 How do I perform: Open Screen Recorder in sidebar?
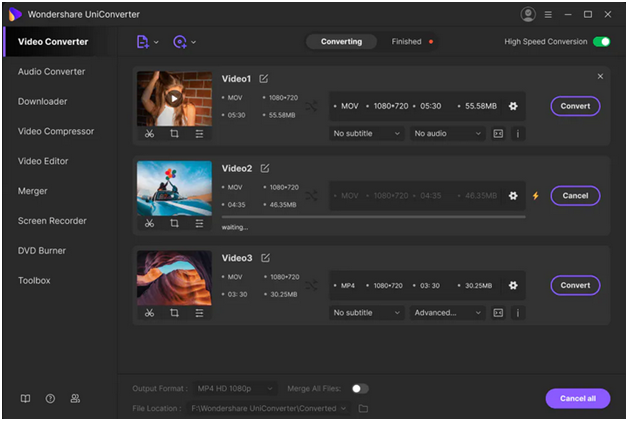[52, 221]
